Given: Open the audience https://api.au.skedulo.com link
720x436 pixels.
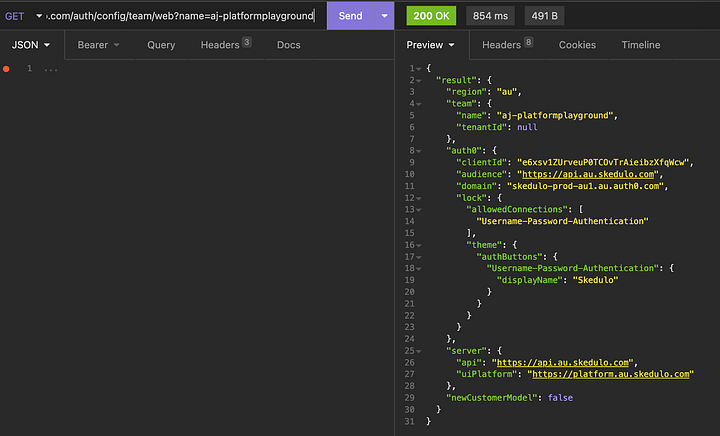Looking at the screenshot, I should tap(588, 174).
